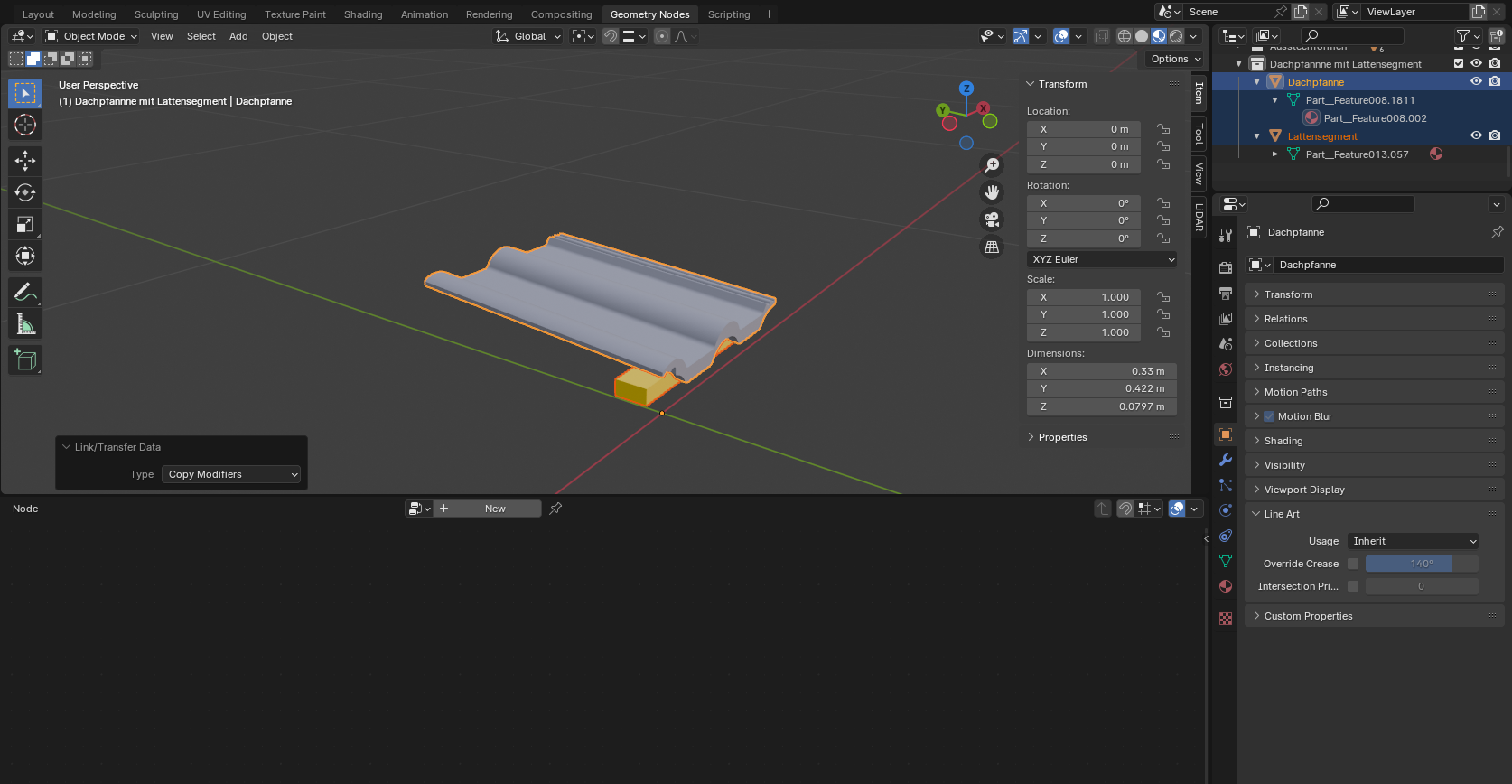Hide Lattensegment object in viewport
This screenshot has width=1512, height=784.
coord(1476,135)
